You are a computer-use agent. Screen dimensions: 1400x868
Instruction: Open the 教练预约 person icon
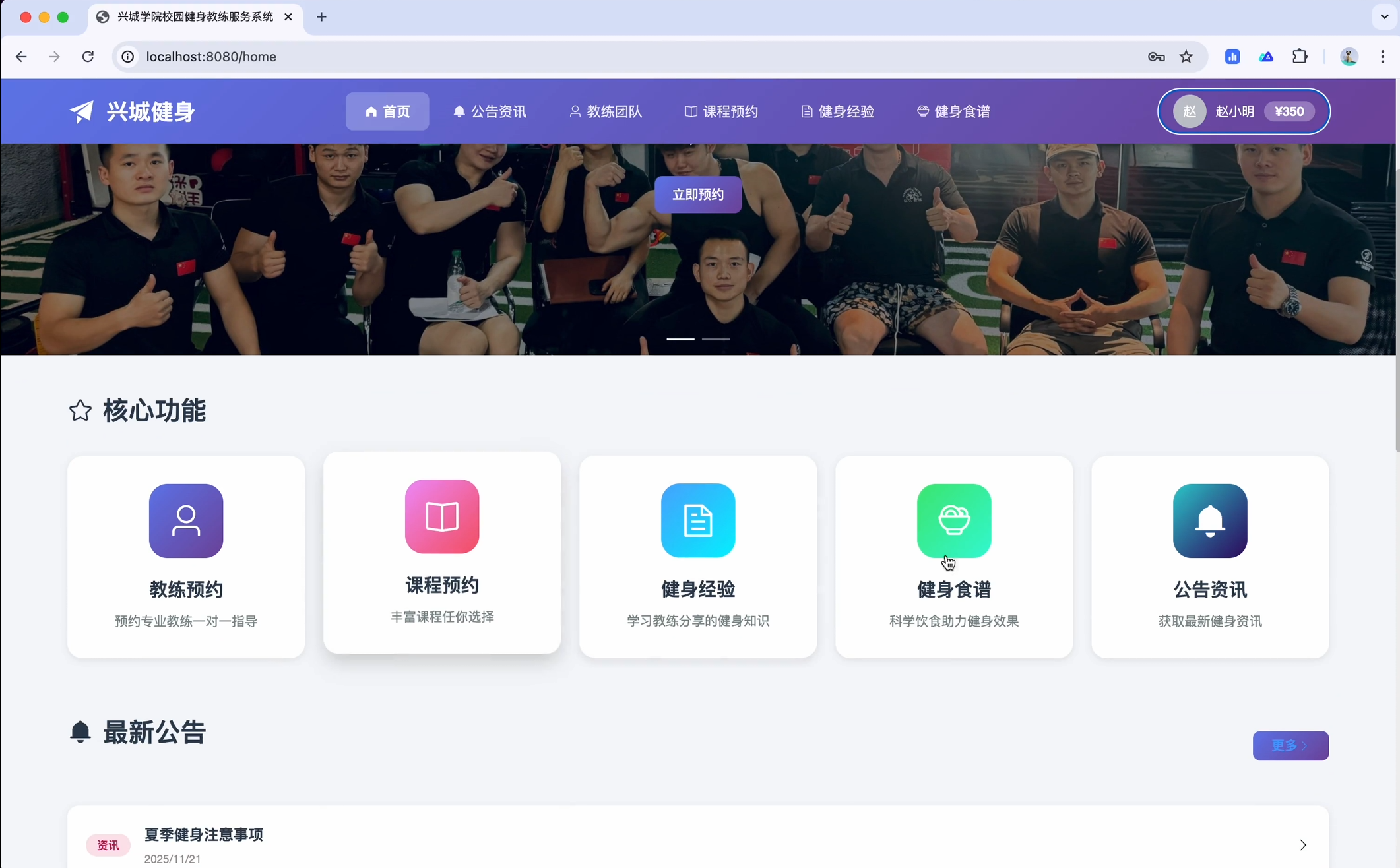coord(186,520)
